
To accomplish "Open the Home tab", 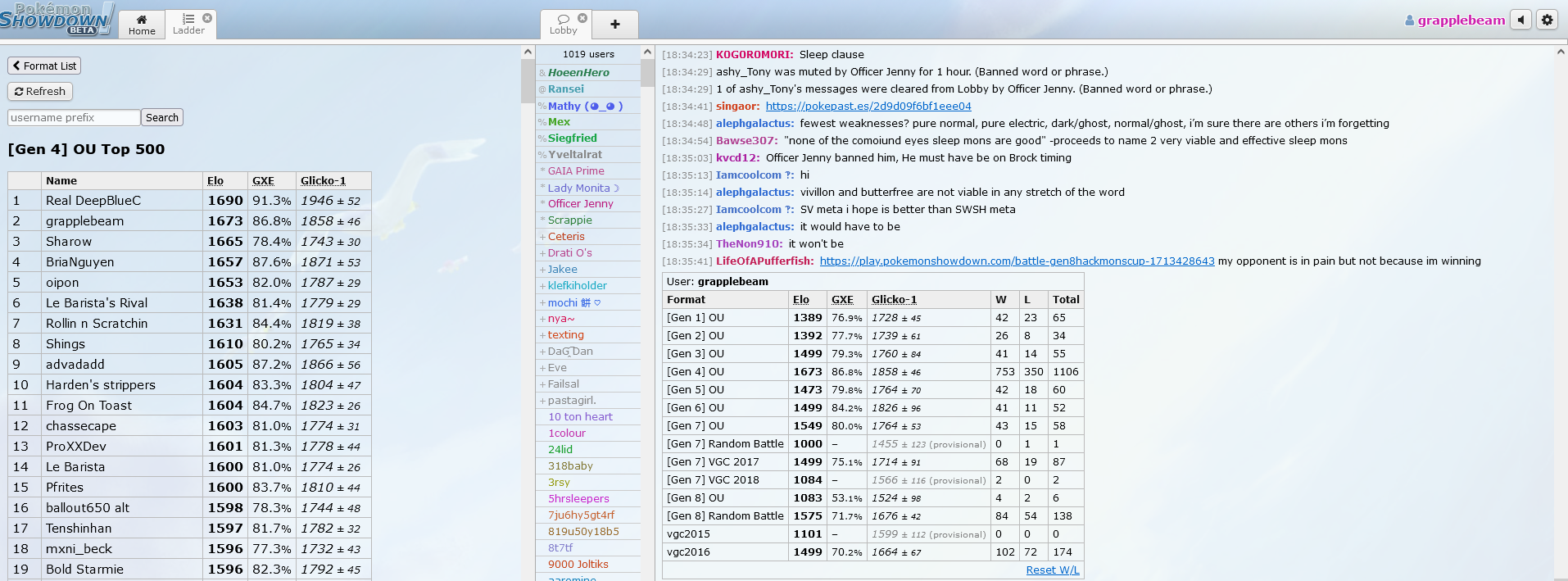I will coord(142,25).
